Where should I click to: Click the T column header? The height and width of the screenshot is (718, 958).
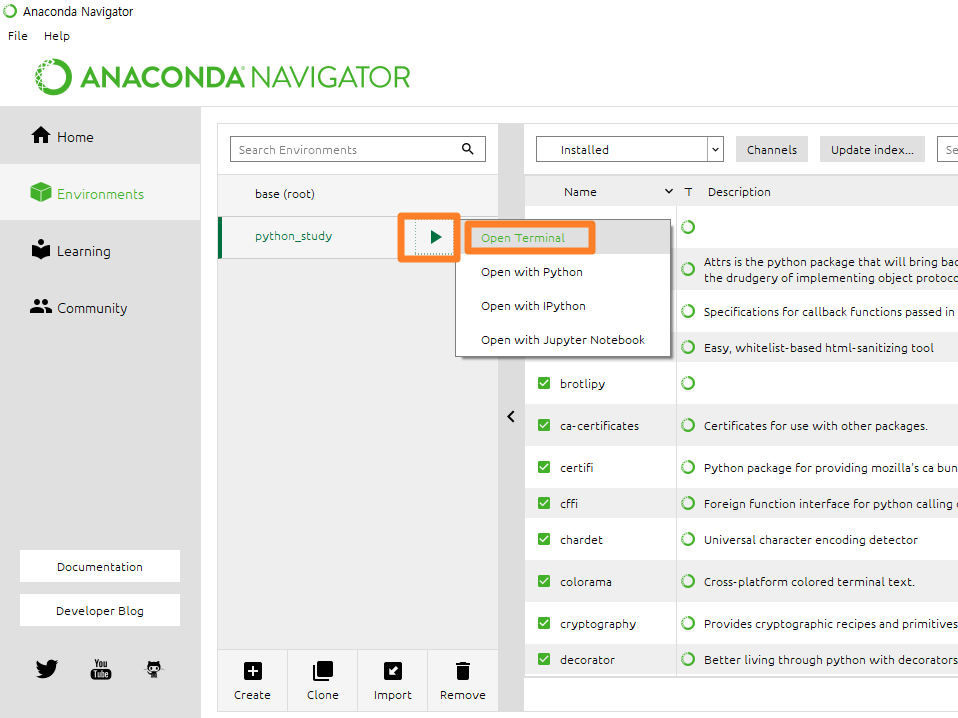pos(688,192)
